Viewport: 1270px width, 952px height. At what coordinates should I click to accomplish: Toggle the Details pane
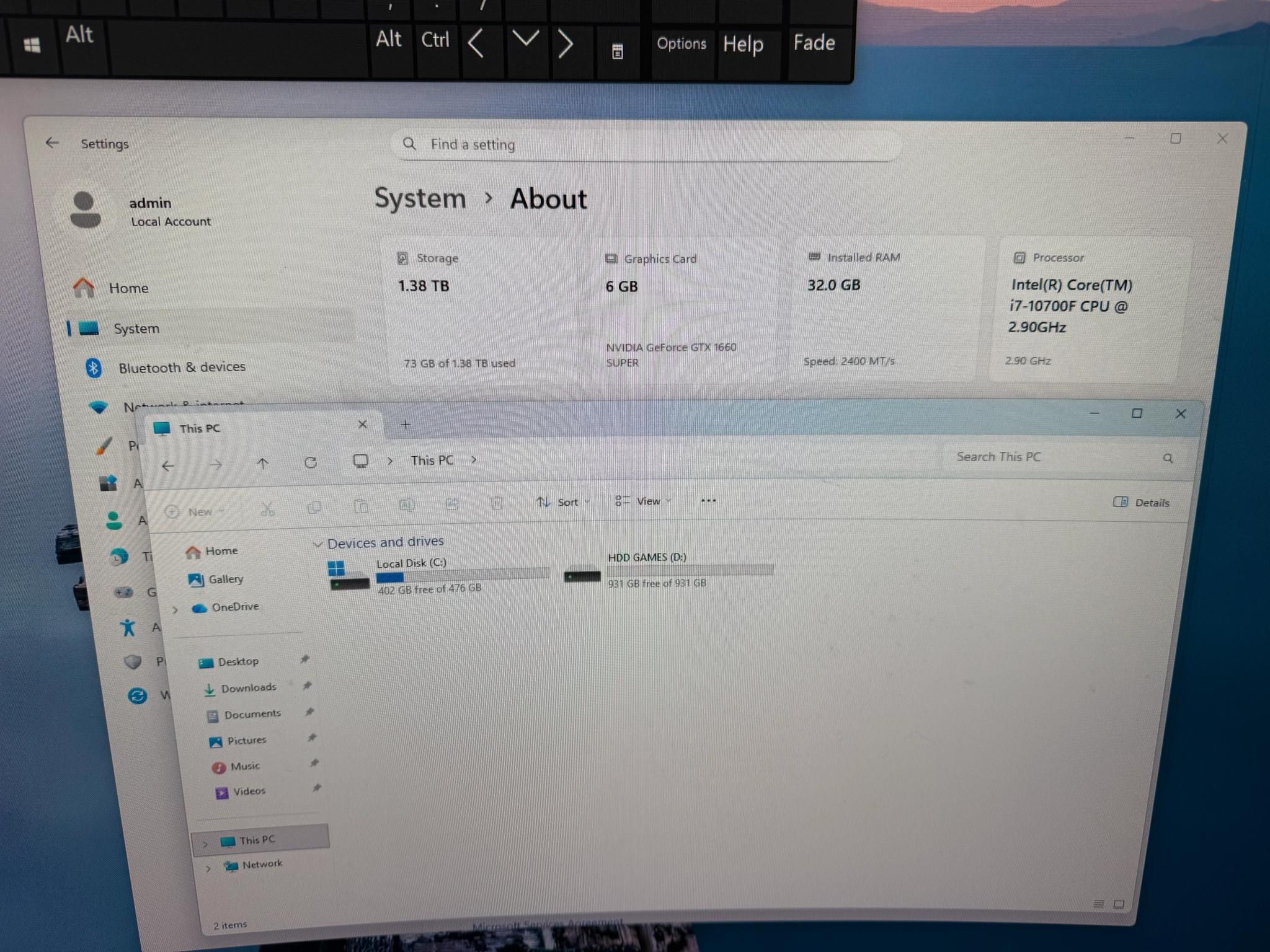1141,503
